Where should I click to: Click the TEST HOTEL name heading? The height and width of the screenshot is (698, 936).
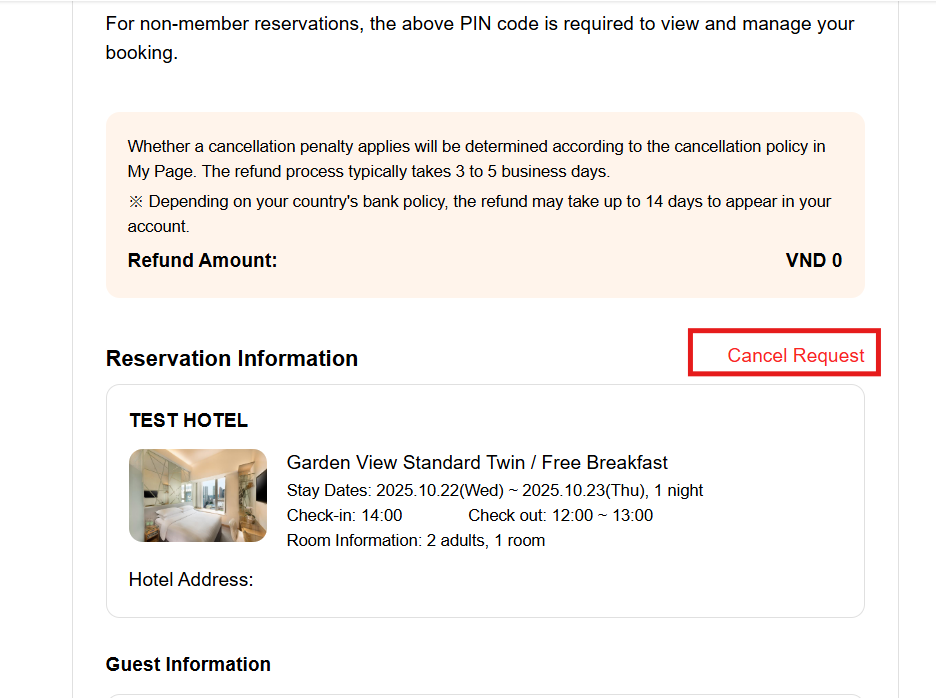pos(188,421)
